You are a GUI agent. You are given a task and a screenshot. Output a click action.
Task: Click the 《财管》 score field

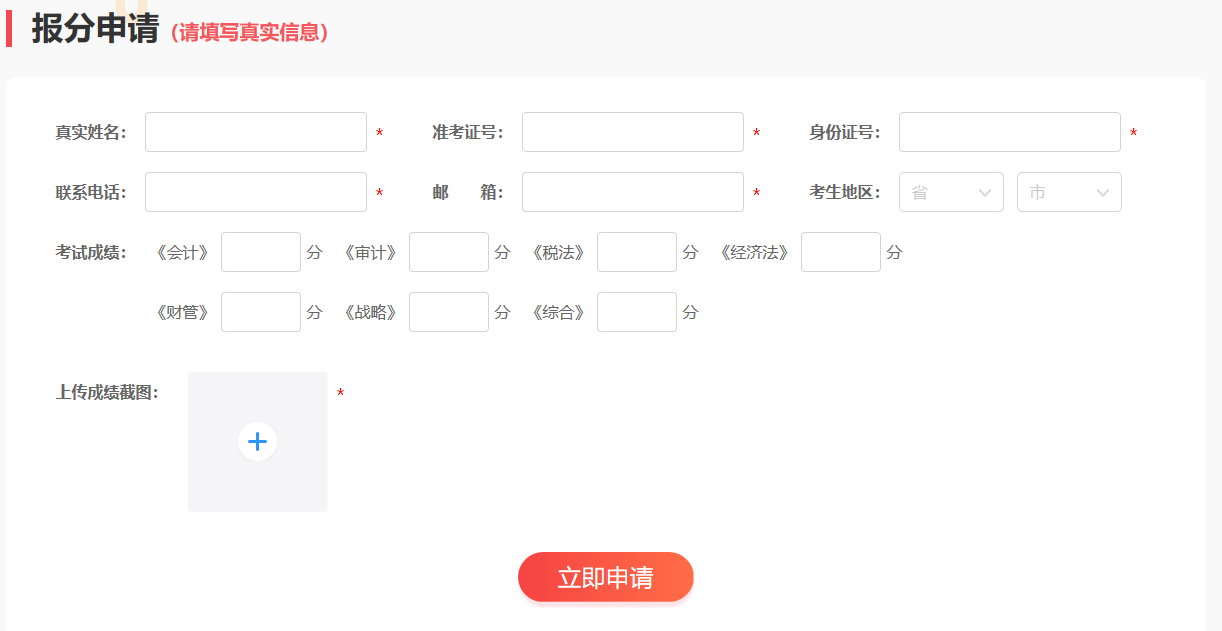click(x=261, y=312)
